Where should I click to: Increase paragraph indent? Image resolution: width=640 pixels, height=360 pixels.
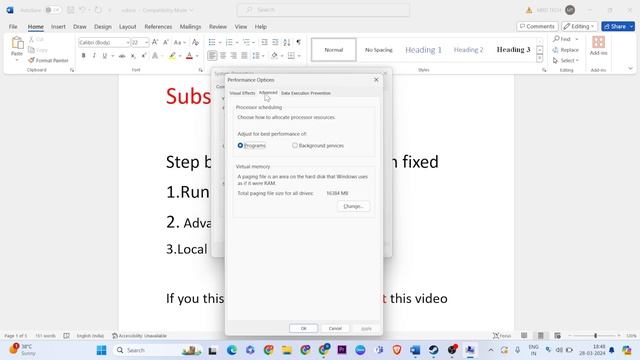click(276, 42)
